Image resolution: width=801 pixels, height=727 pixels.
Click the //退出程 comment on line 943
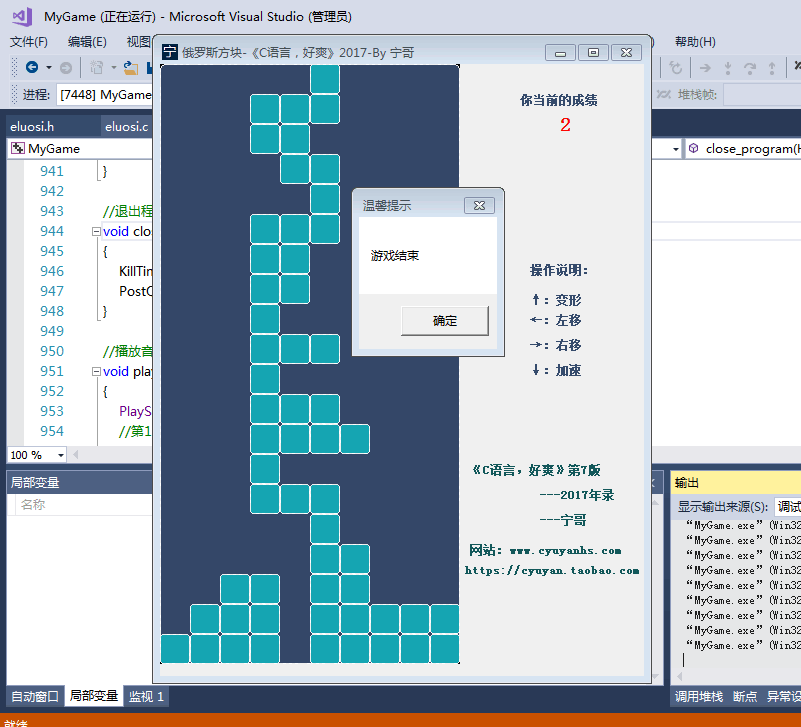(128, 211)
